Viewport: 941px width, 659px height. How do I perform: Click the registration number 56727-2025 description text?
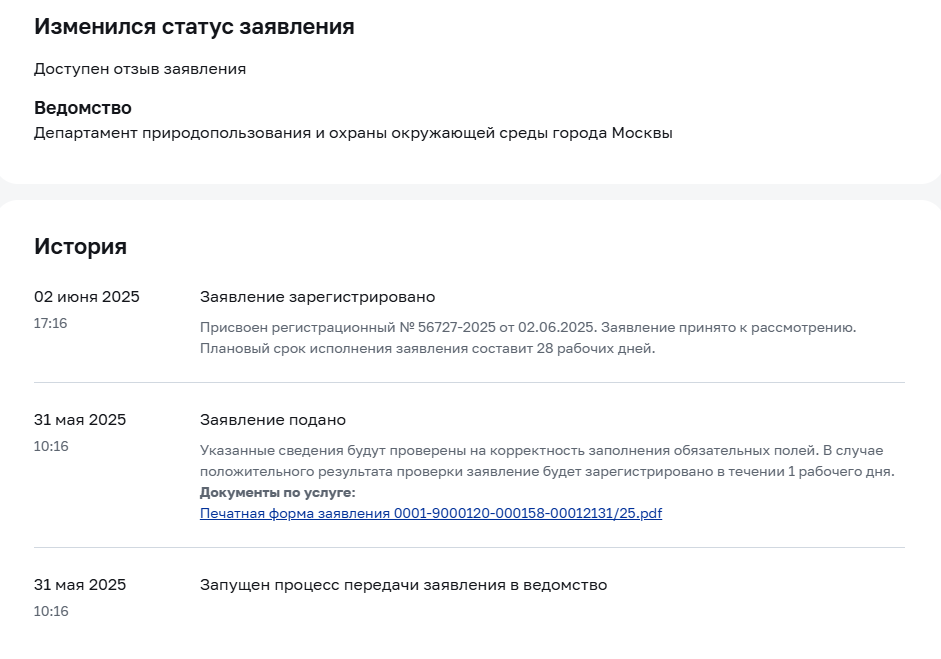point(528,328)
